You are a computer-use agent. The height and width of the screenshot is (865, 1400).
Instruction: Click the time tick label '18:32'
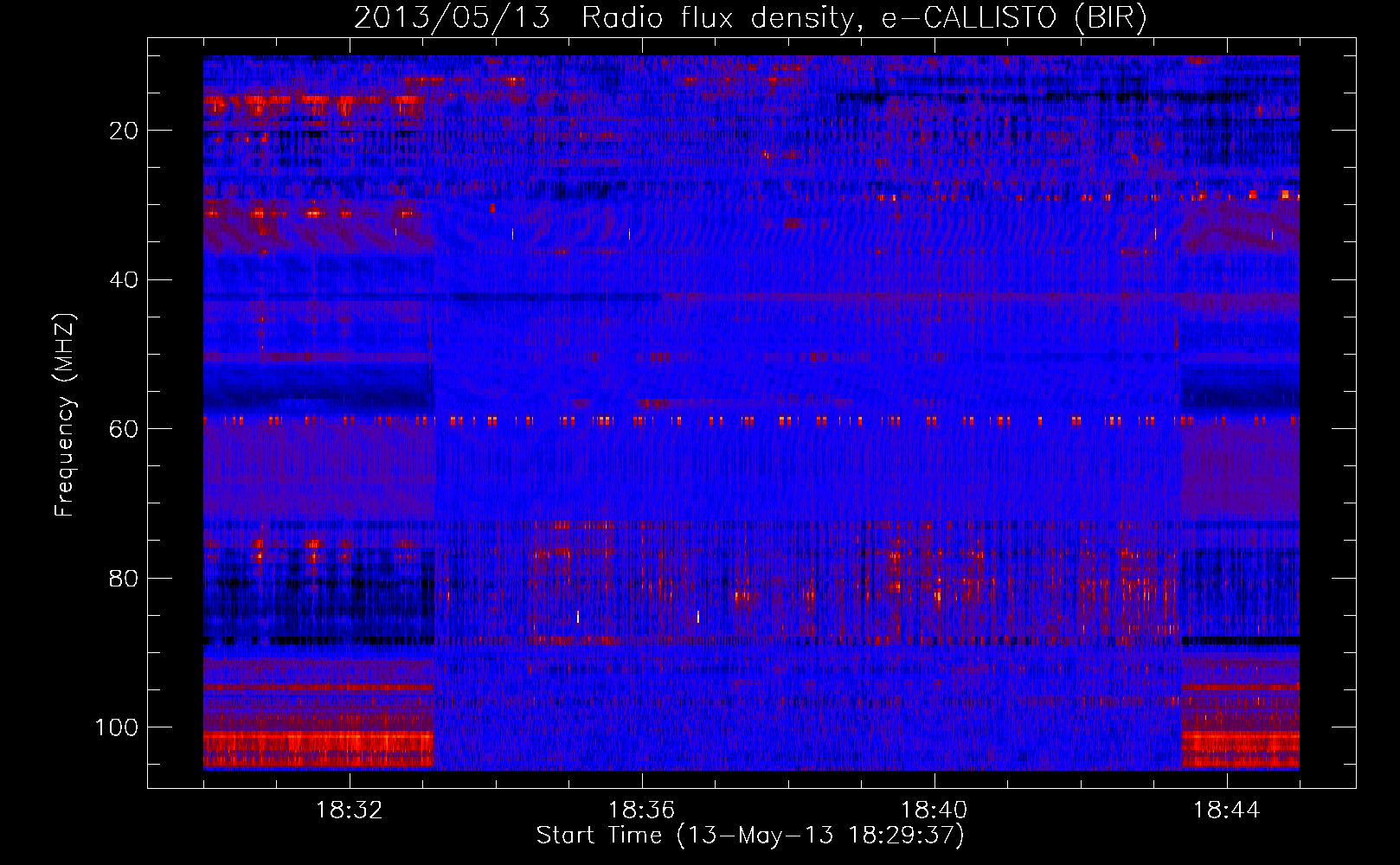click(x=350, y=811)
